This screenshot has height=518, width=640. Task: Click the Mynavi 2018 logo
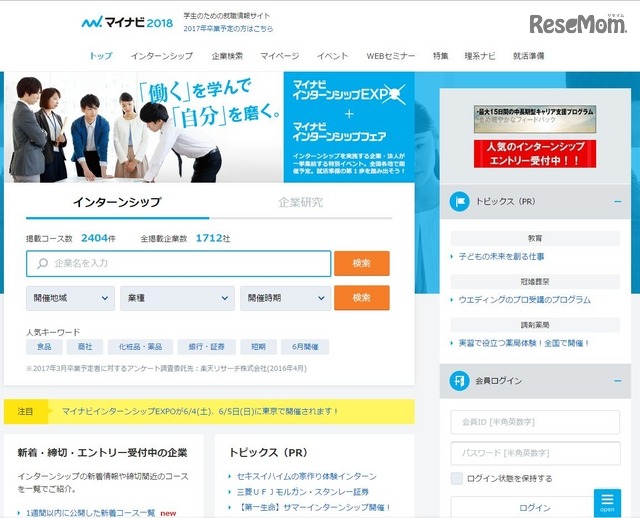127,22
